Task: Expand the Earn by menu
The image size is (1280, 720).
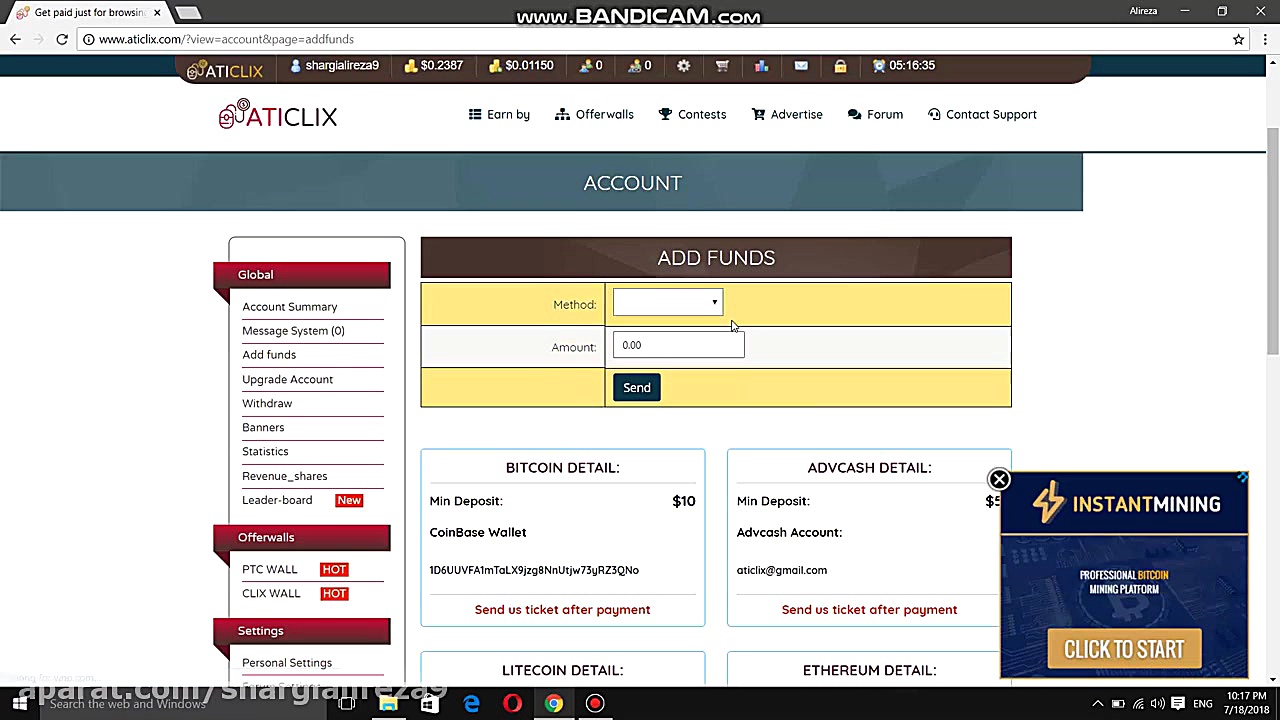Action: (499, 115)
